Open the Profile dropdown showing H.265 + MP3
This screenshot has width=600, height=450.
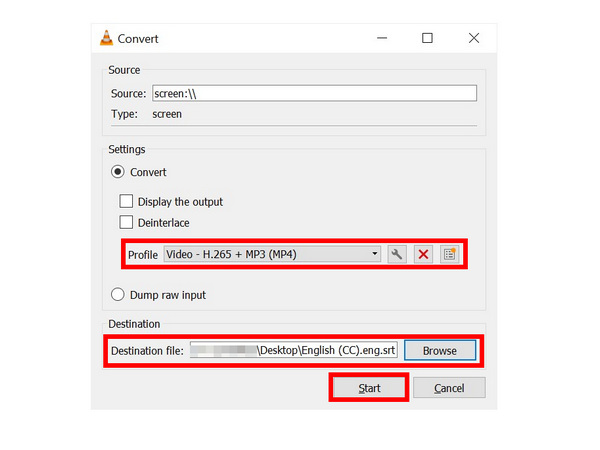click(272, 254)
